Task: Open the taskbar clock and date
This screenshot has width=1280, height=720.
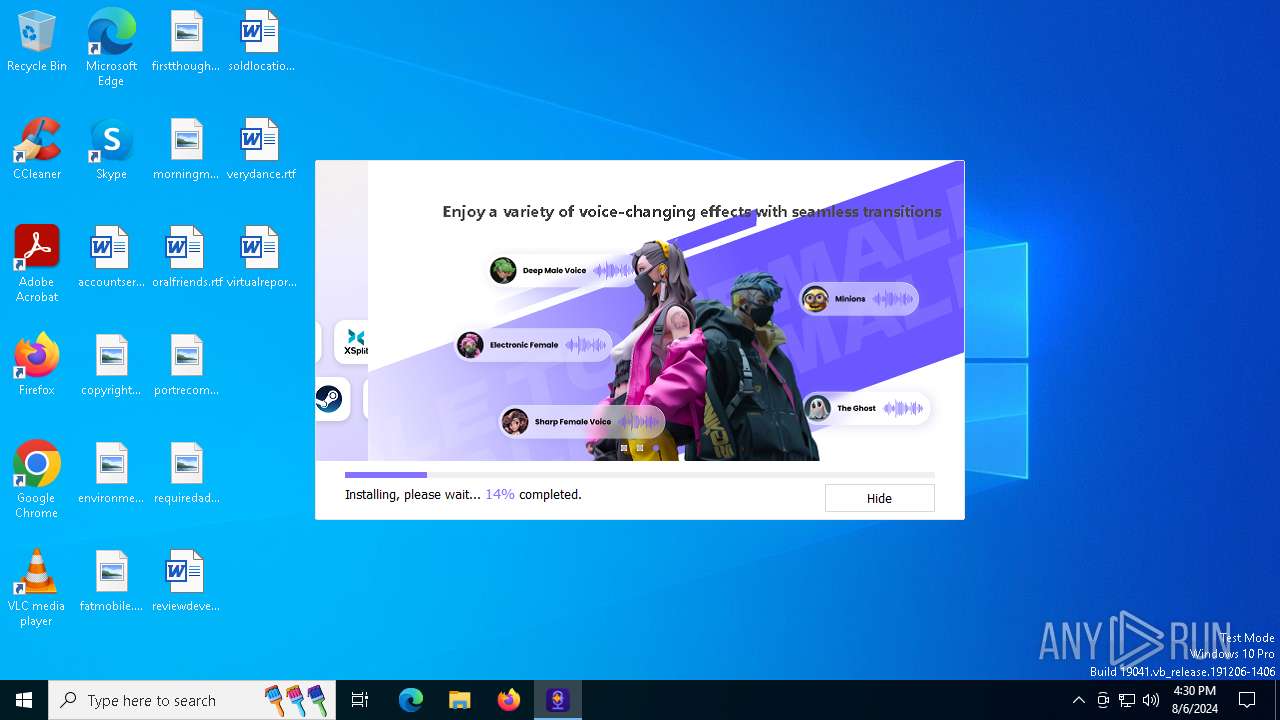Action: coord(1195,700)
